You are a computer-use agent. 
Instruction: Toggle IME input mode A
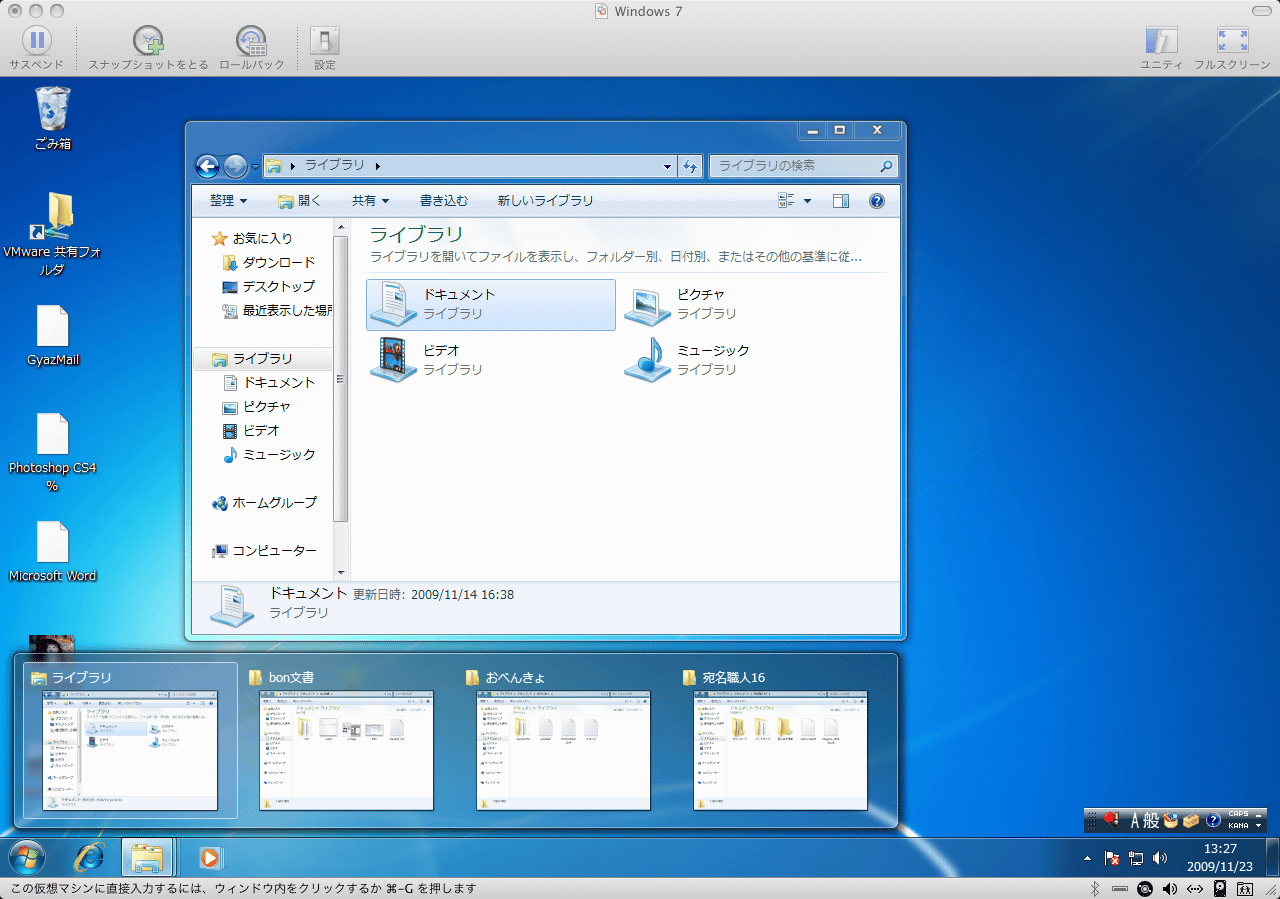(1135, 820)
